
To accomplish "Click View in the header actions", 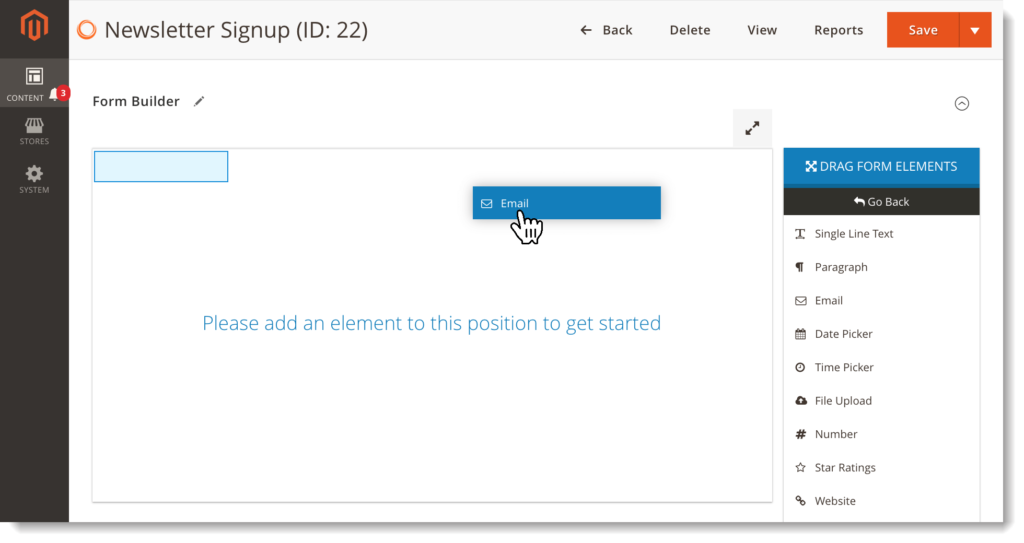I will (x=762, y=30).
